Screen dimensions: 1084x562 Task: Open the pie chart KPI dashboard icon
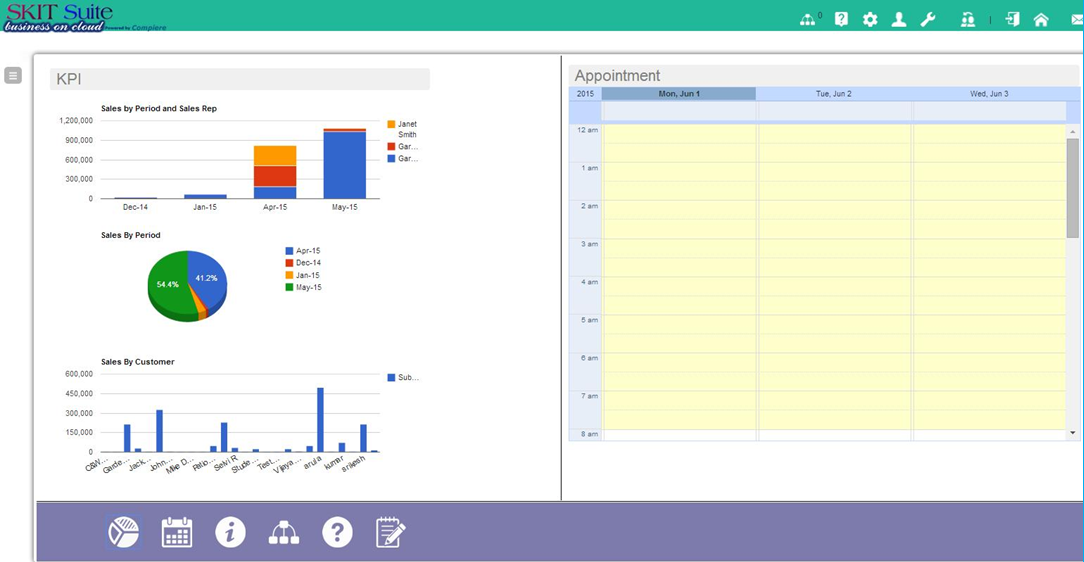coord(124,532)
